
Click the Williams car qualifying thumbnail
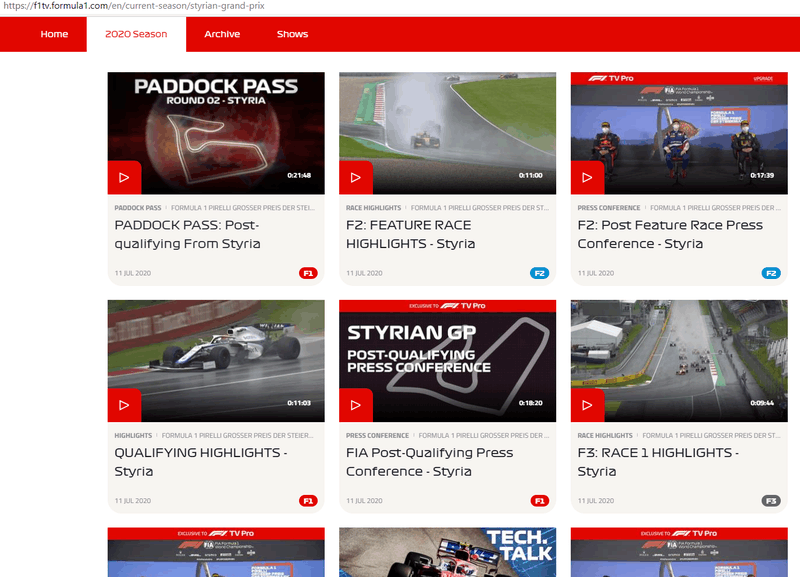click(x=216, y=361)
